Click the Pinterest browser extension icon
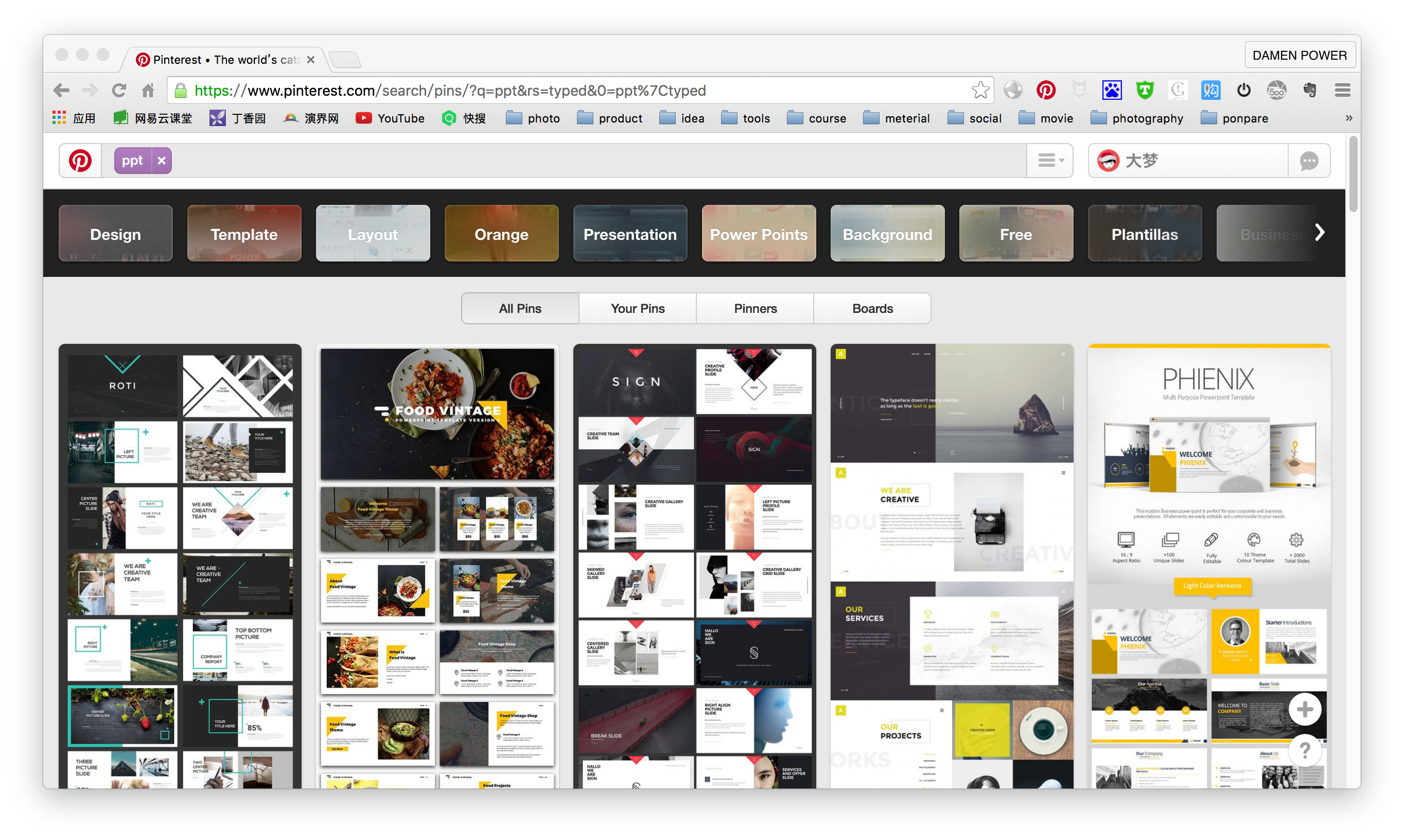Image resolution: width=1404 pixels, height=840 pixels. coord(1046,90)
